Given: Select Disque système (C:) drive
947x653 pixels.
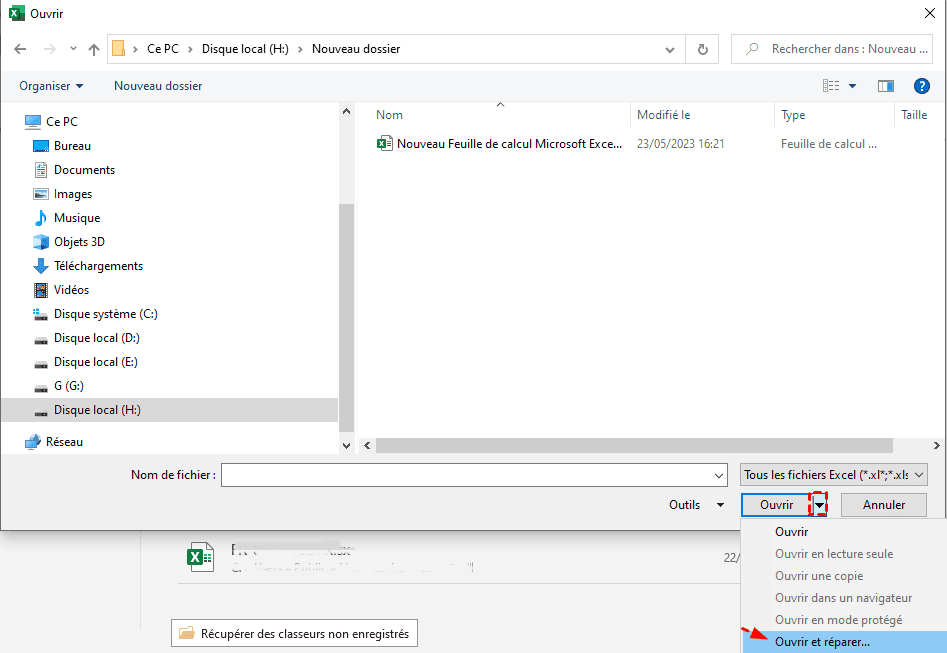Looking at the screenshot, I should [x=105, y=314].
